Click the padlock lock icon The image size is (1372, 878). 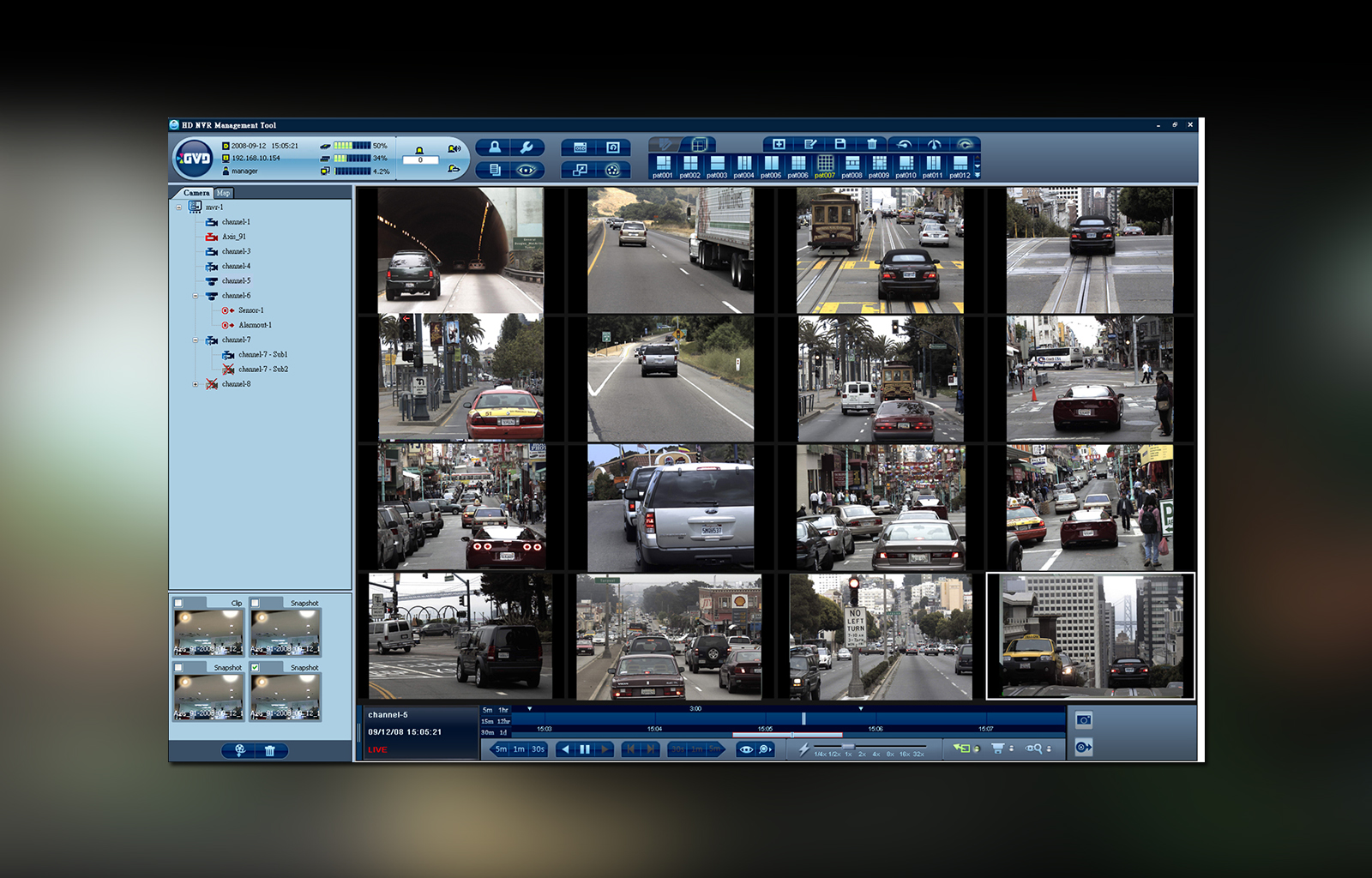coord(495,147)
